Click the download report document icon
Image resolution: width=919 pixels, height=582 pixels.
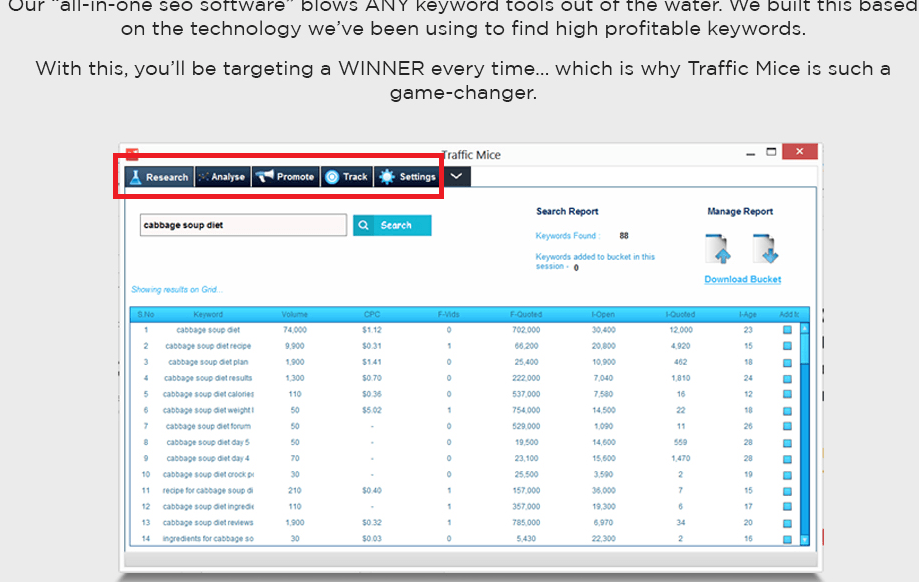click(765, 249)
